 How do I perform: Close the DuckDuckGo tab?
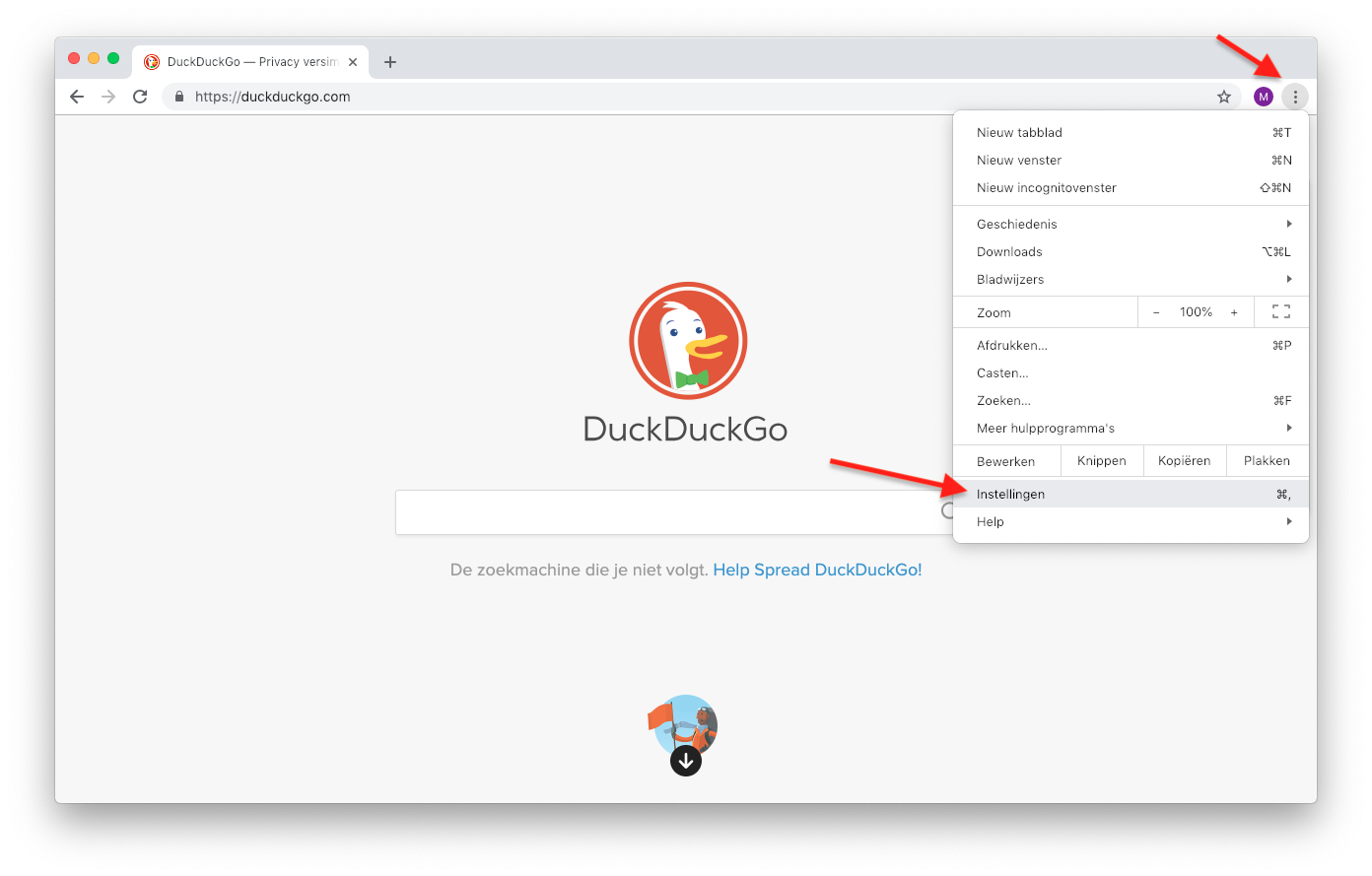[353, 62]
